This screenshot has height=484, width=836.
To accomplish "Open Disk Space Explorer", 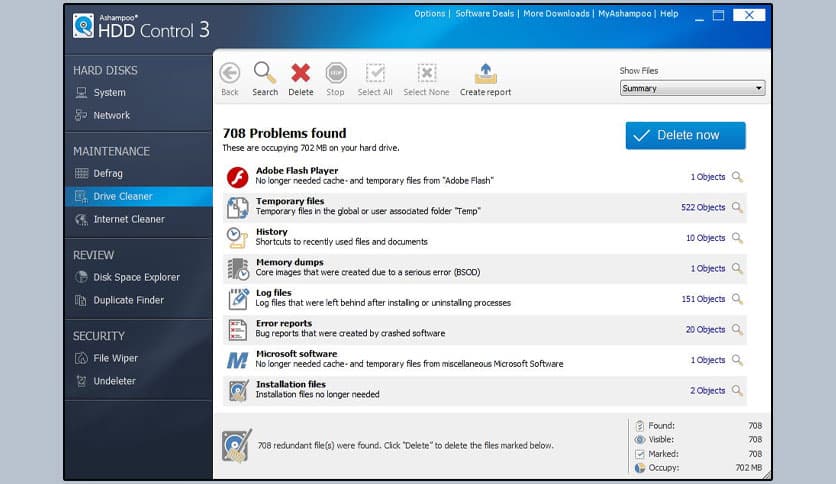I will click(x=136, y=277).
